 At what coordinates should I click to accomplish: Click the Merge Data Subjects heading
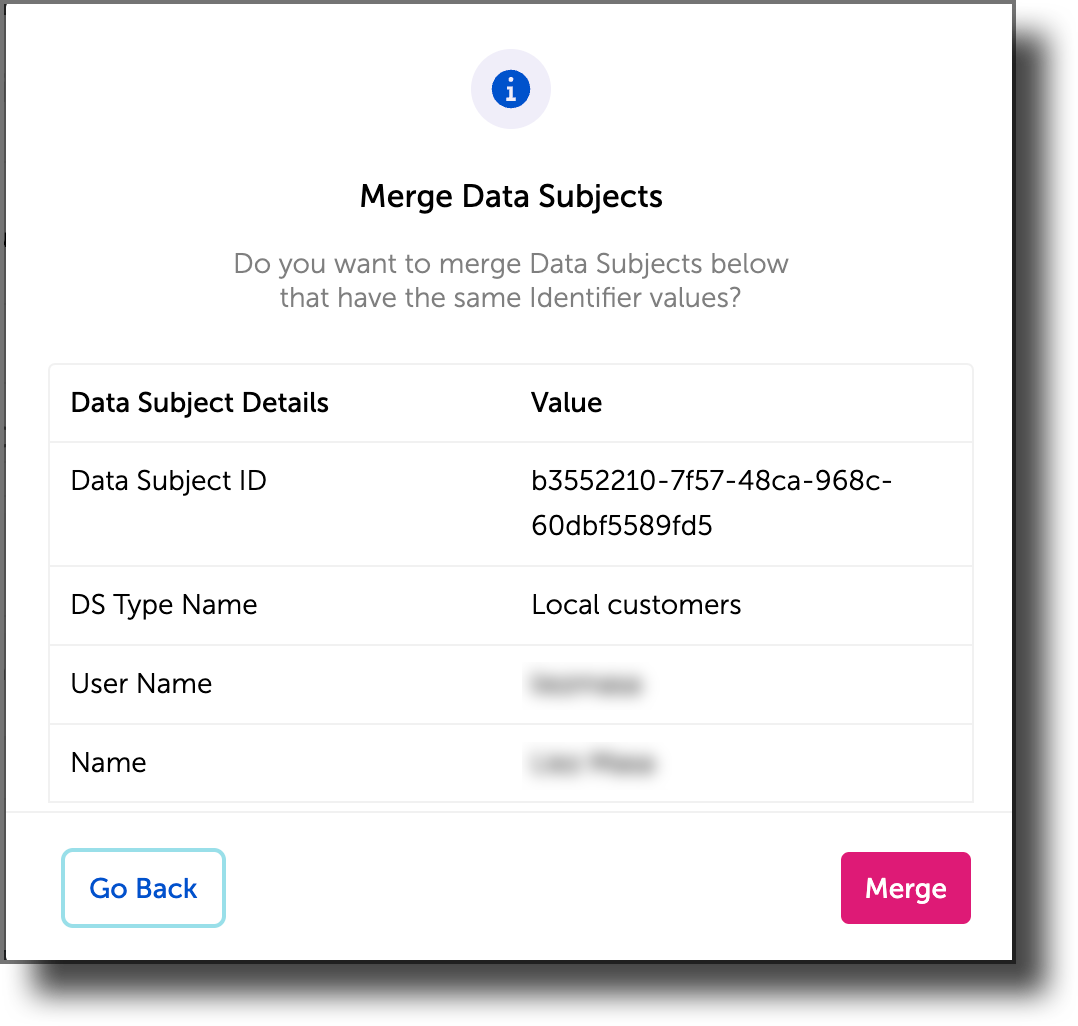point(511,196)
